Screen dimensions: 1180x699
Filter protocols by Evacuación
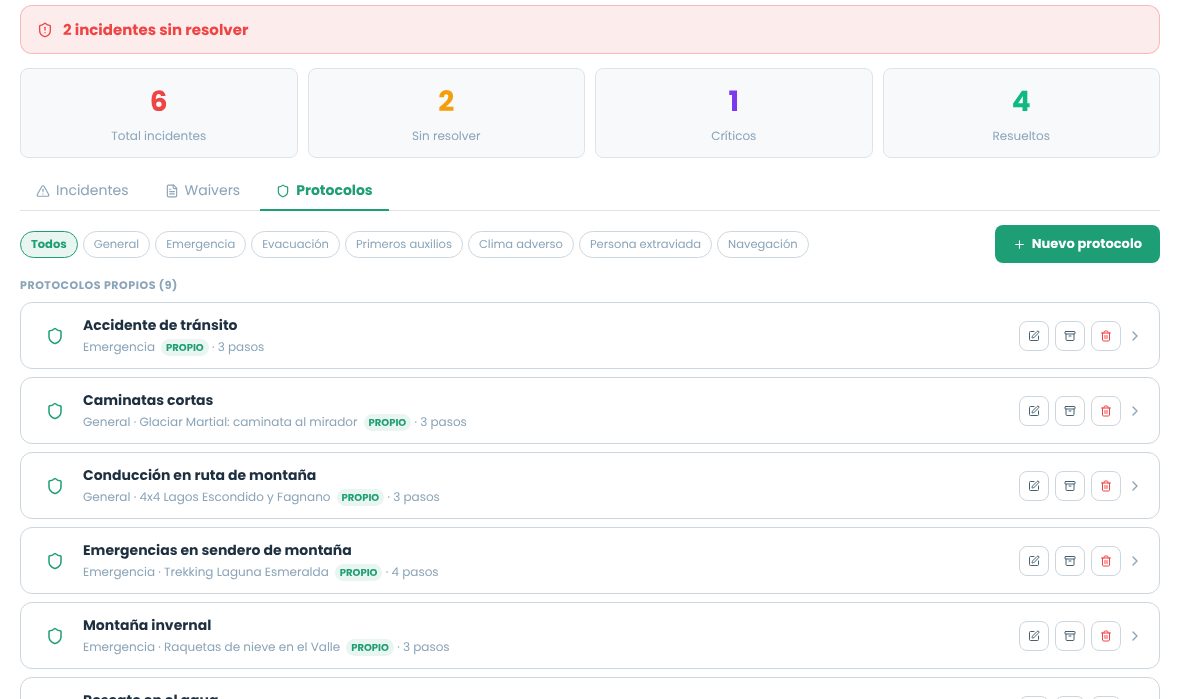click(x=295, y=244)
